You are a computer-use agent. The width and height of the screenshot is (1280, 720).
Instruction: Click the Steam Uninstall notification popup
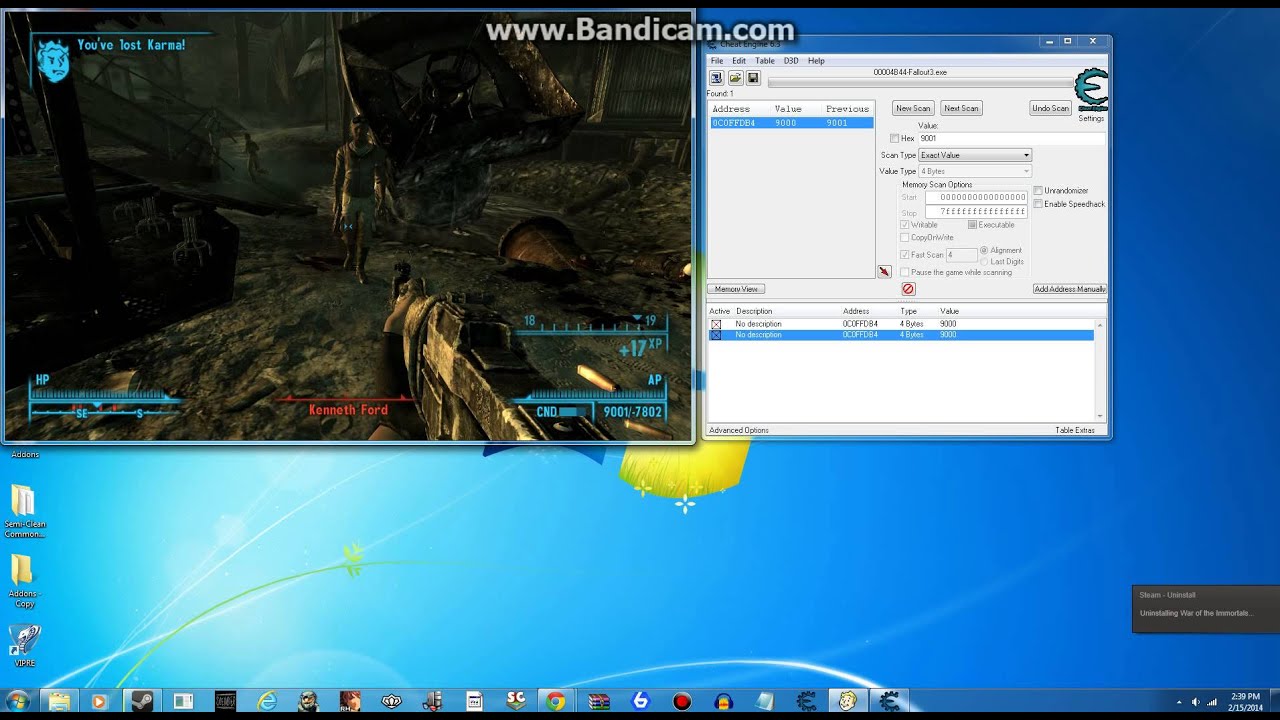tap(1205, 609)
